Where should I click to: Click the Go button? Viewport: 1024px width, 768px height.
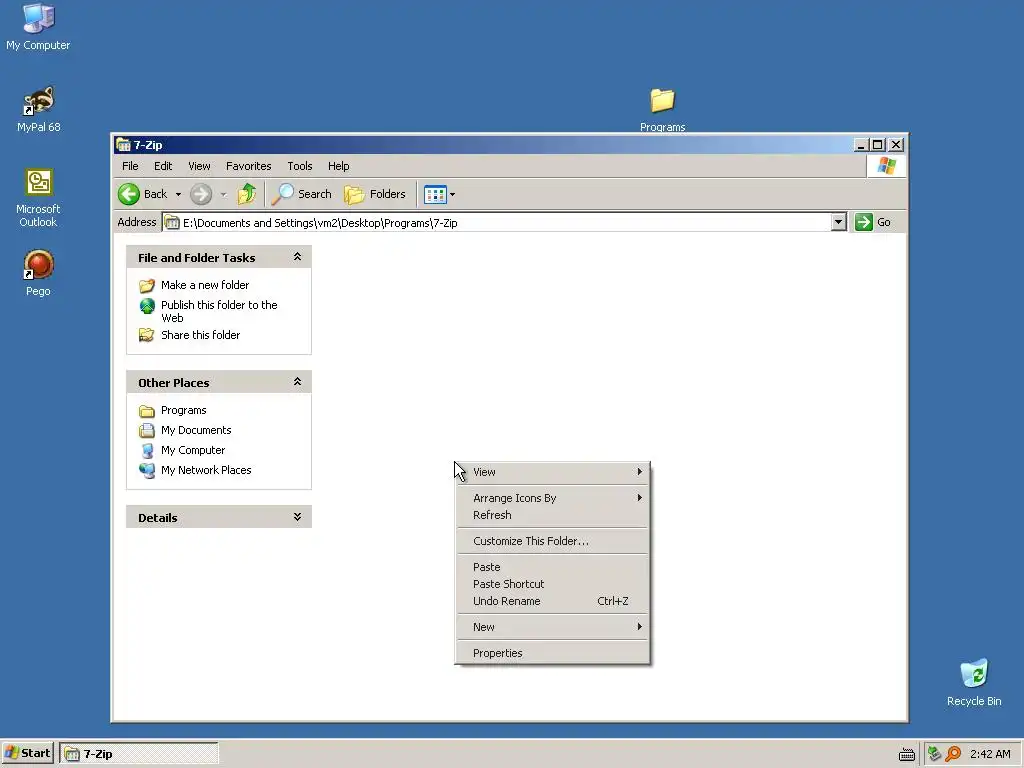(873, 222)
